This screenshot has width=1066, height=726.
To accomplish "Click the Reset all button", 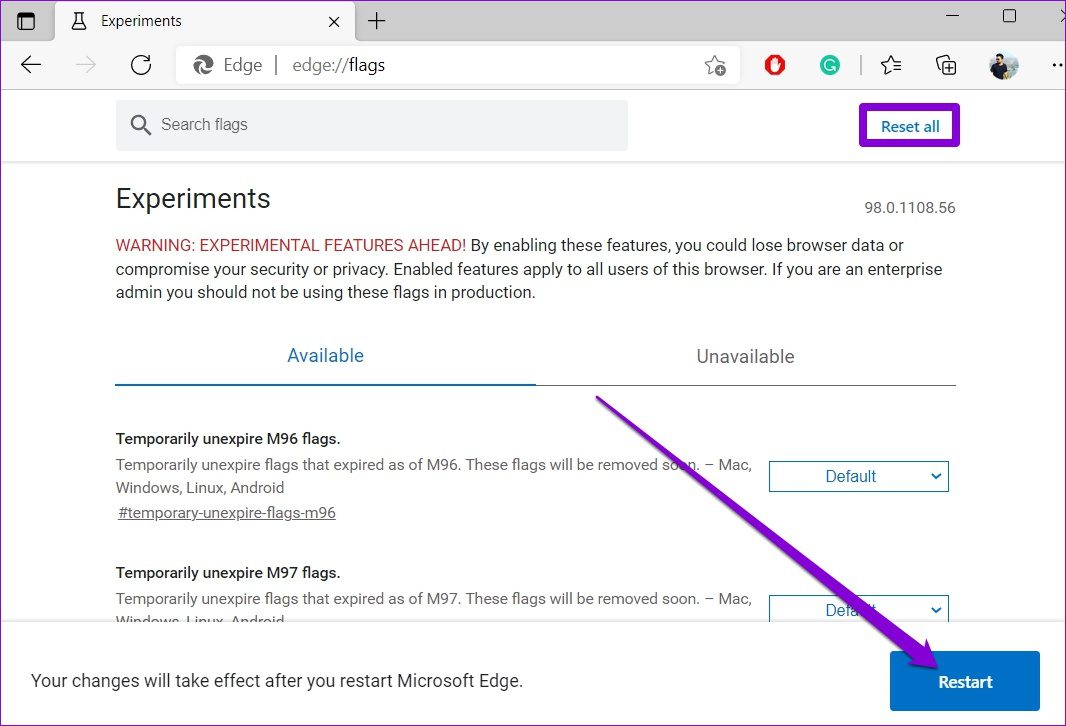I will [x=909, y=126].
